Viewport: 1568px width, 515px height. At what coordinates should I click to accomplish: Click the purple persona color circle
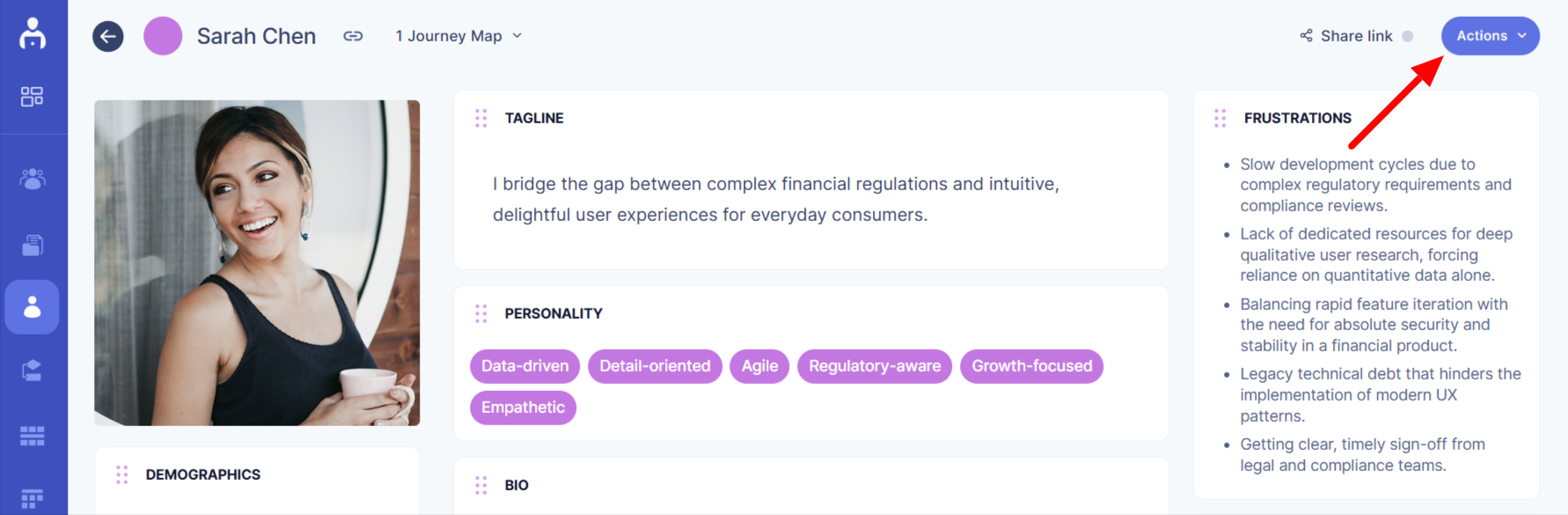pyautogui.click(x=163, y=36)
